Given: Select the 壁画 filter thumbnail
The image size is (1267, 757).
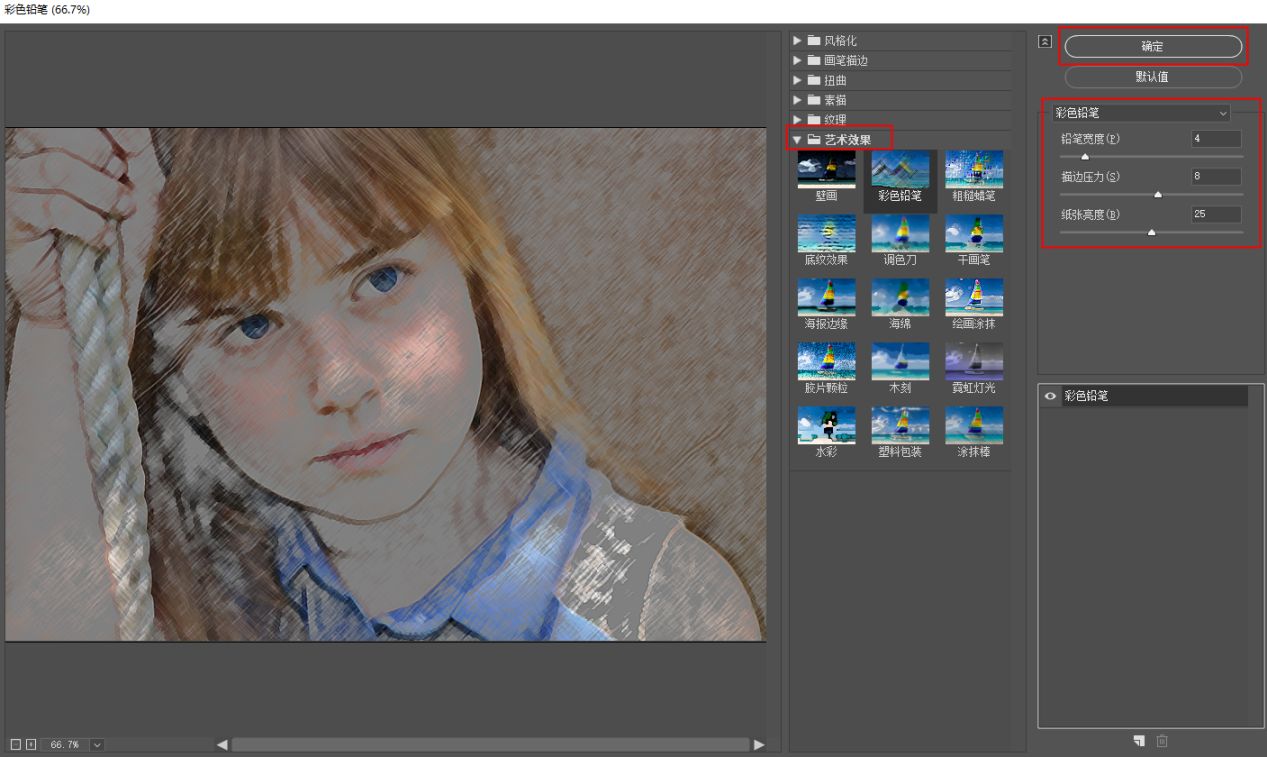Looking at the screenshot, I should 825,177.
